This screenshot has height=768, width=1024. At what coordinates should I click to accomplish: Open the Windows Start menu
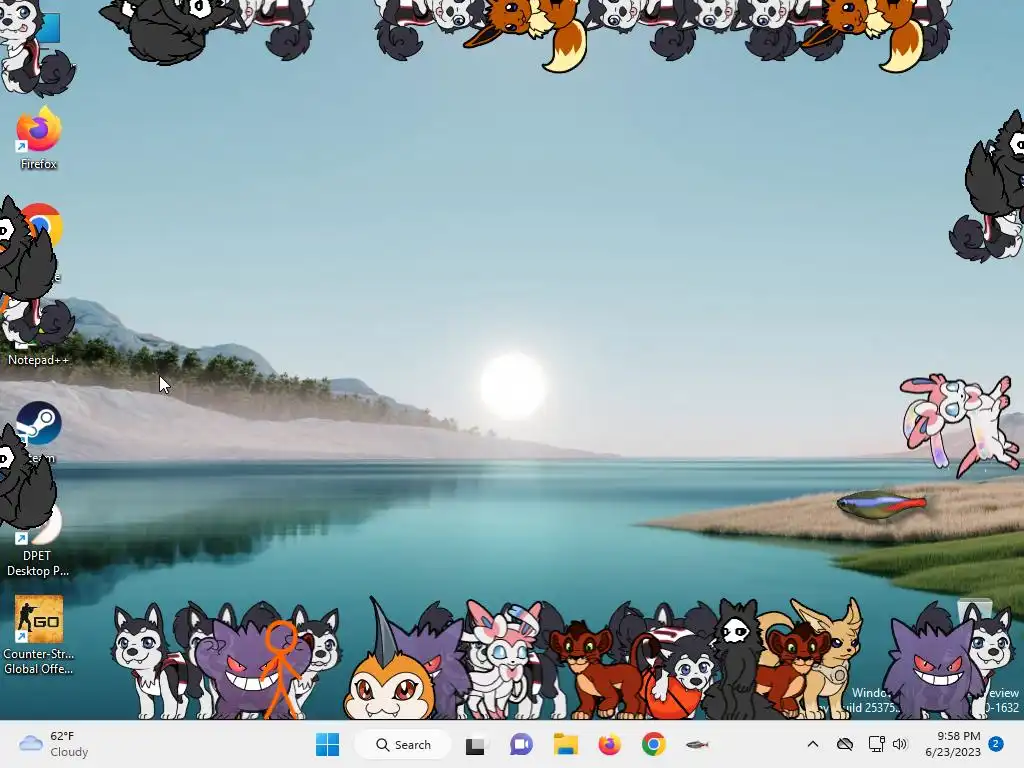[327, 744]
